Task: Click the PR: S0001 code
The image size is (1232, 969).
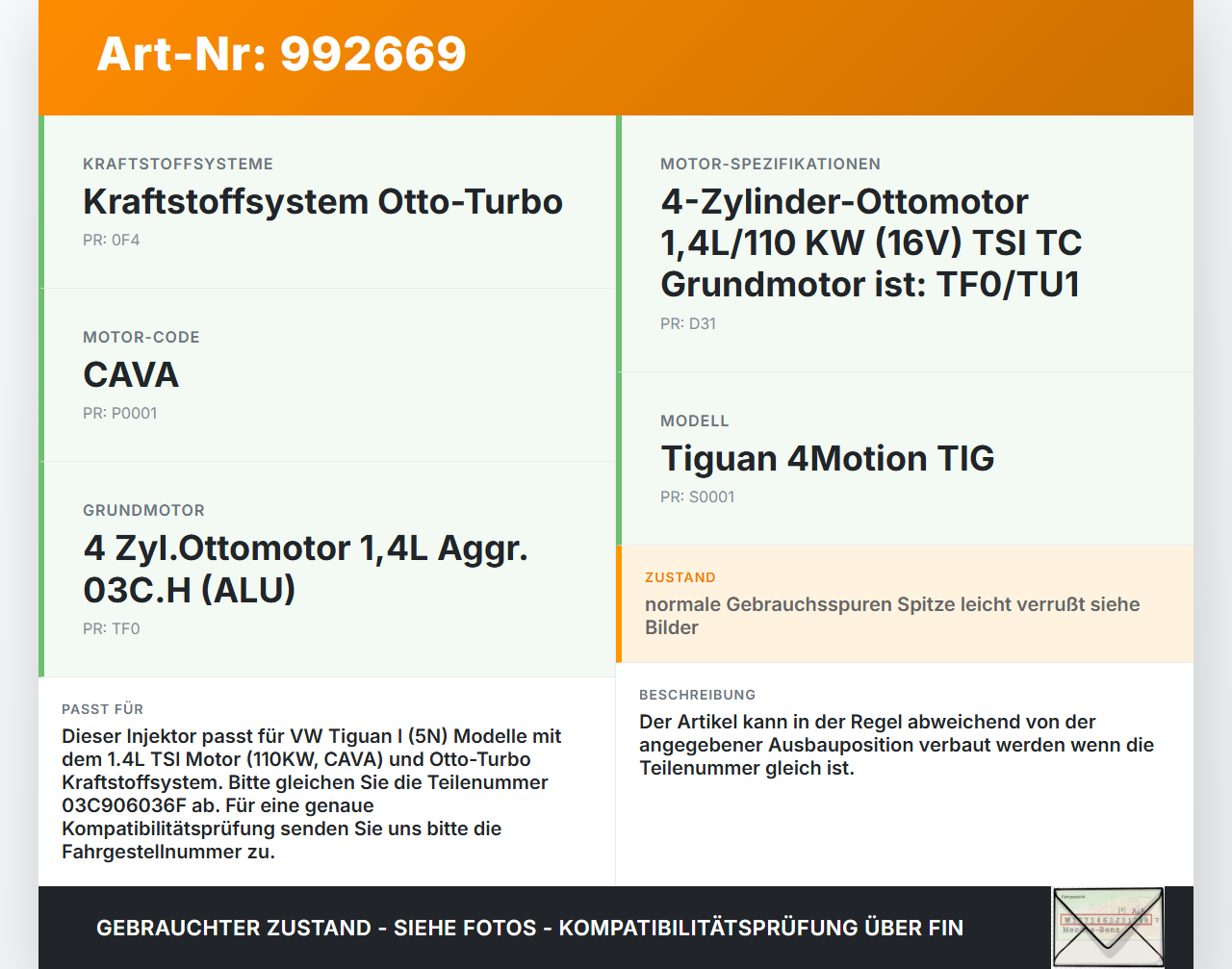Action: (x=698, y=497)
